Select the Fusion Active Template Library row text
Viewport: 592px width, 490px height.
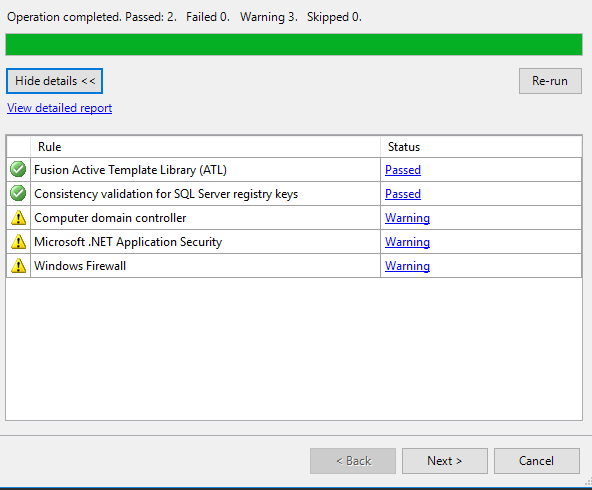tap(130, 170)
